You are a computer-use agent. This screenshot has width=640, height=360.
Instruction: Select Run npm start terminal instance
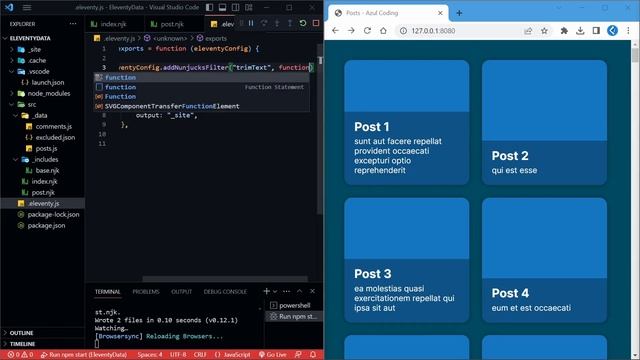294,317
